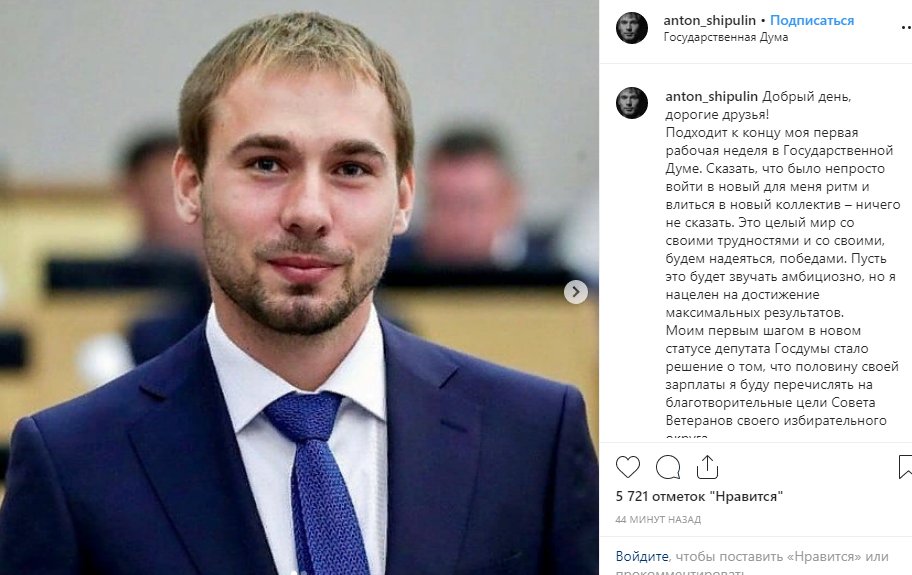Image resolution: width=912 pixels, height=575 pixels.
Task: Open anton_shipulin username in the caption
Action: pos(711,97)
